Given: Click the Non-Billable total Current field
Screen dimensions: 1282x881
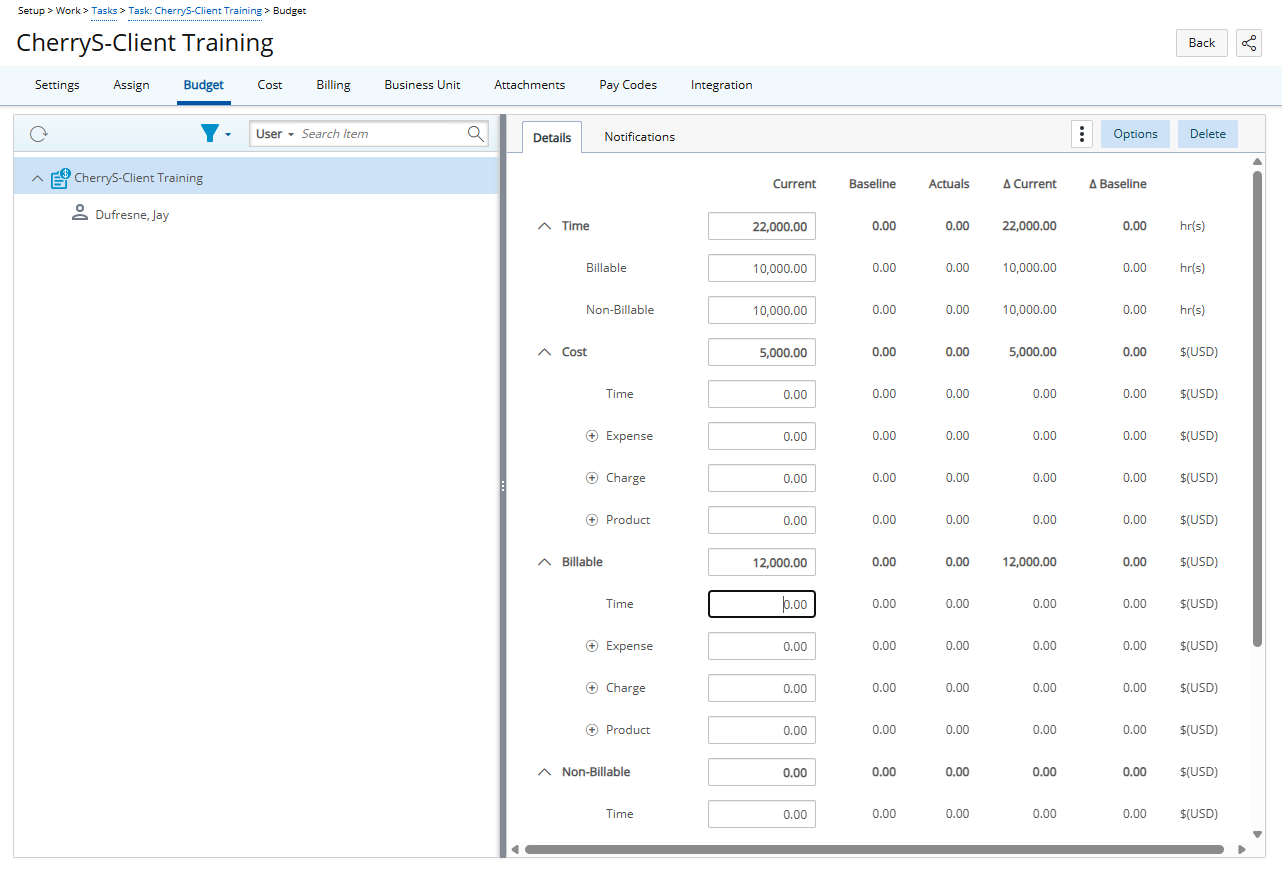Looking at the screenshot, I should point(762,772).
